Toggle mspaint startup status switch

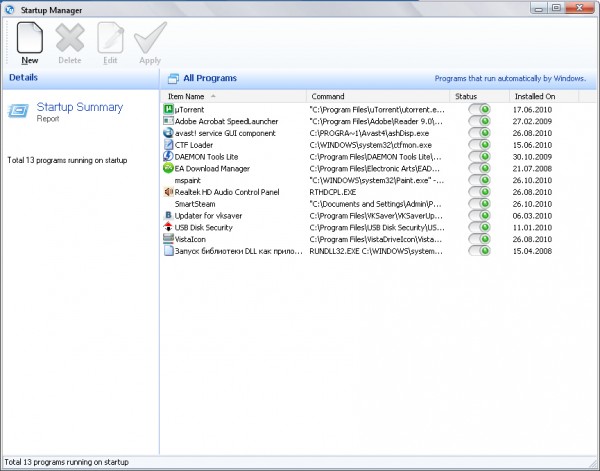[479, 180]
